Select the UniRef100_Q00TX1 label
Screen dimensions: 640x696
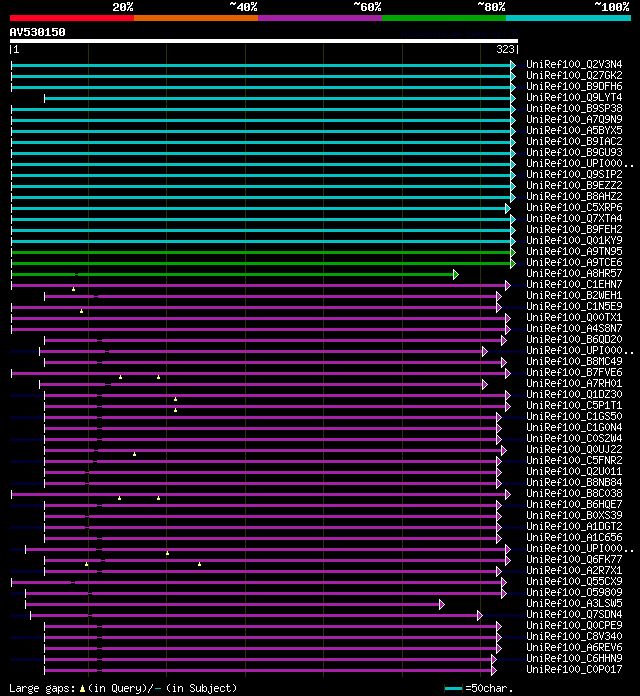(x=574, y=317)
